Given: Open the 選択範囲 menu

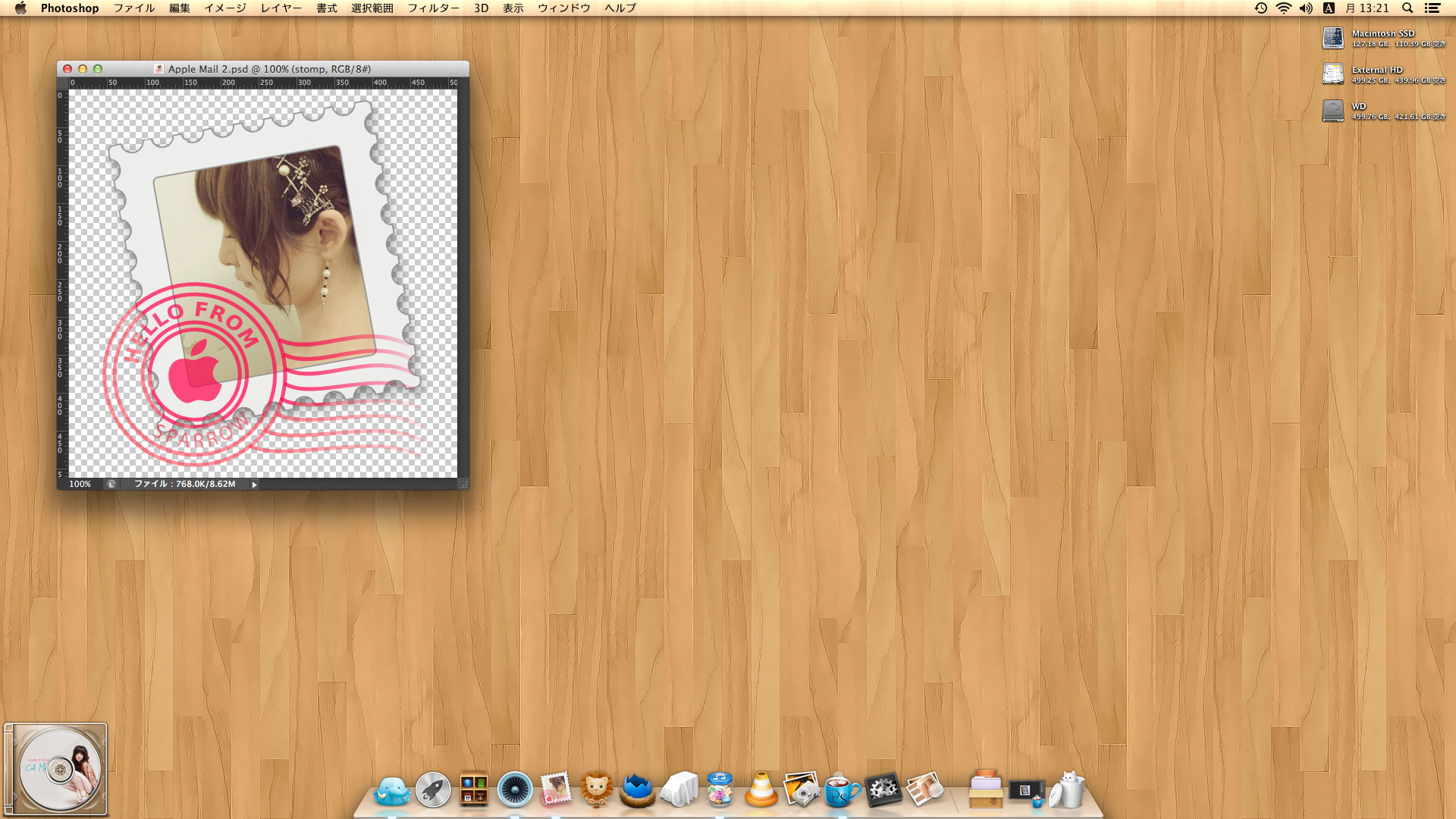Looking at the screenshot, I should [x=372, y=8].
